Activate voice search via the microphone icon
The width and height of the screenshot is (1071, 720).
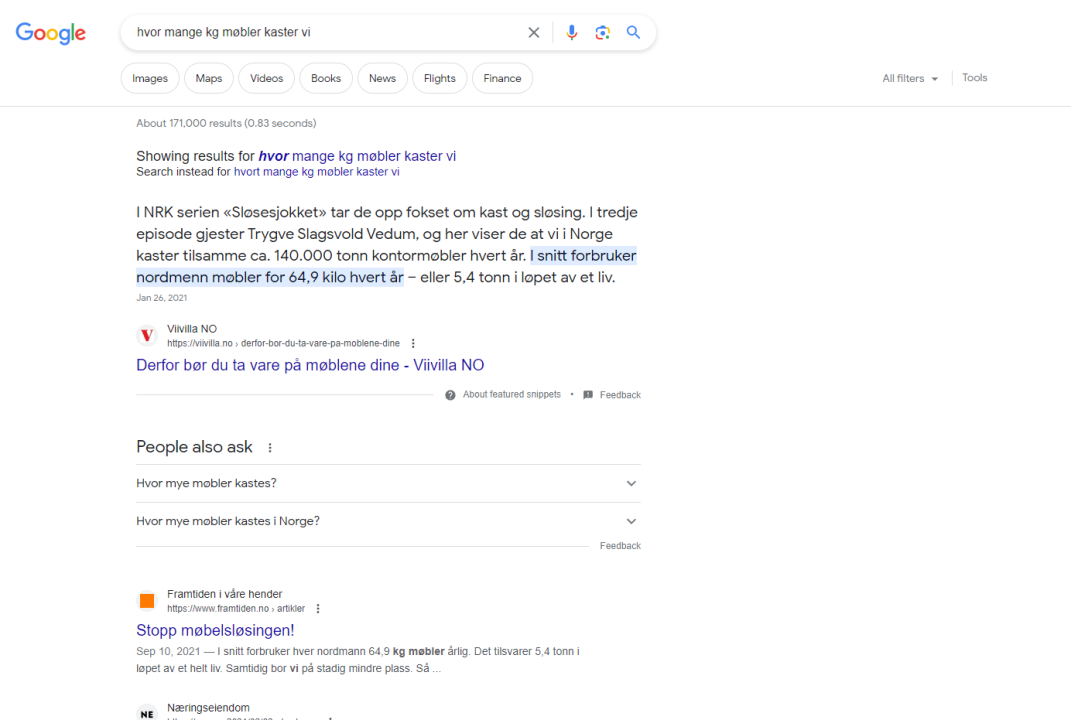(571, 32)
